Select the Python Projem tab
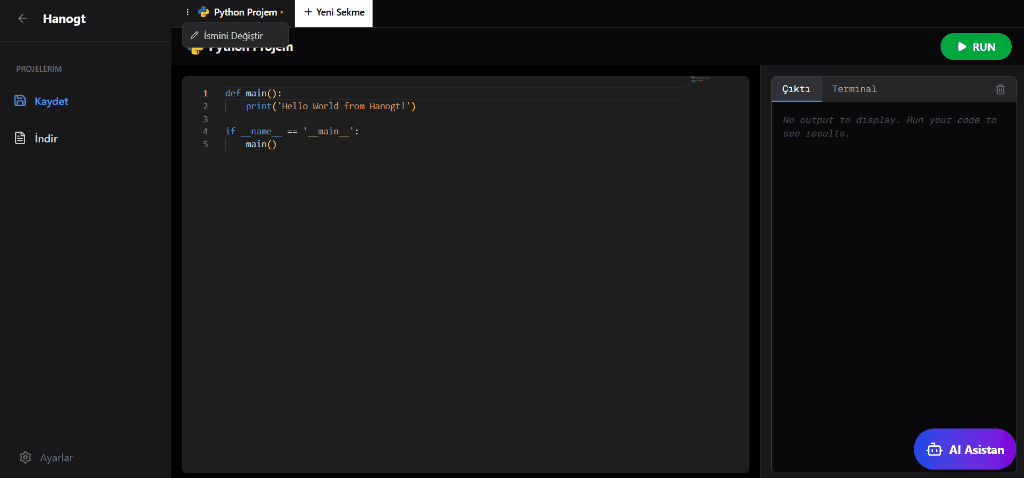1024x478 pixels. [x=245, y=12]
